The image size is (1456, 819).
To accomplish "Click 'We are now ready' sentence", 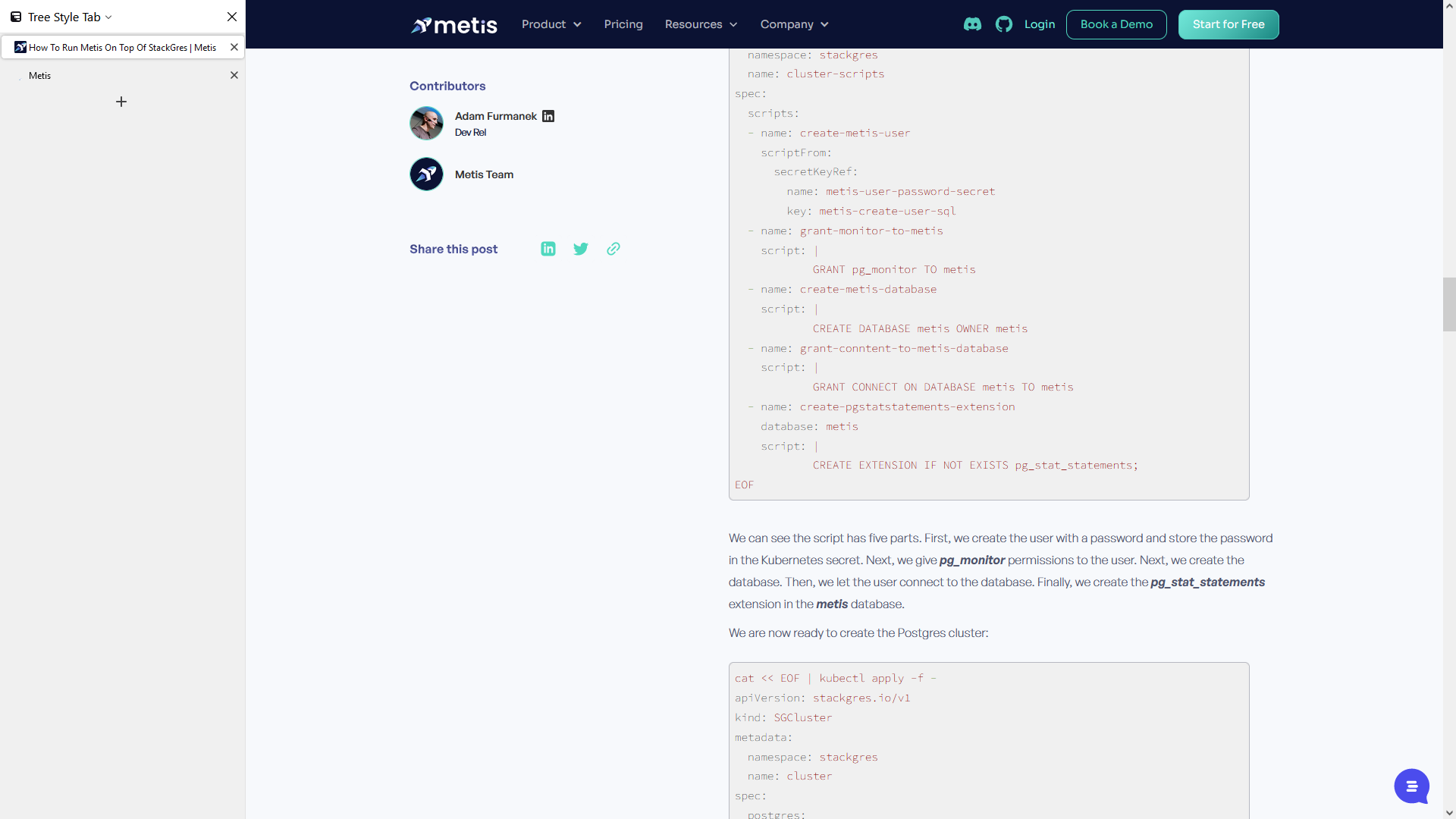I will [x=858, y=633].
